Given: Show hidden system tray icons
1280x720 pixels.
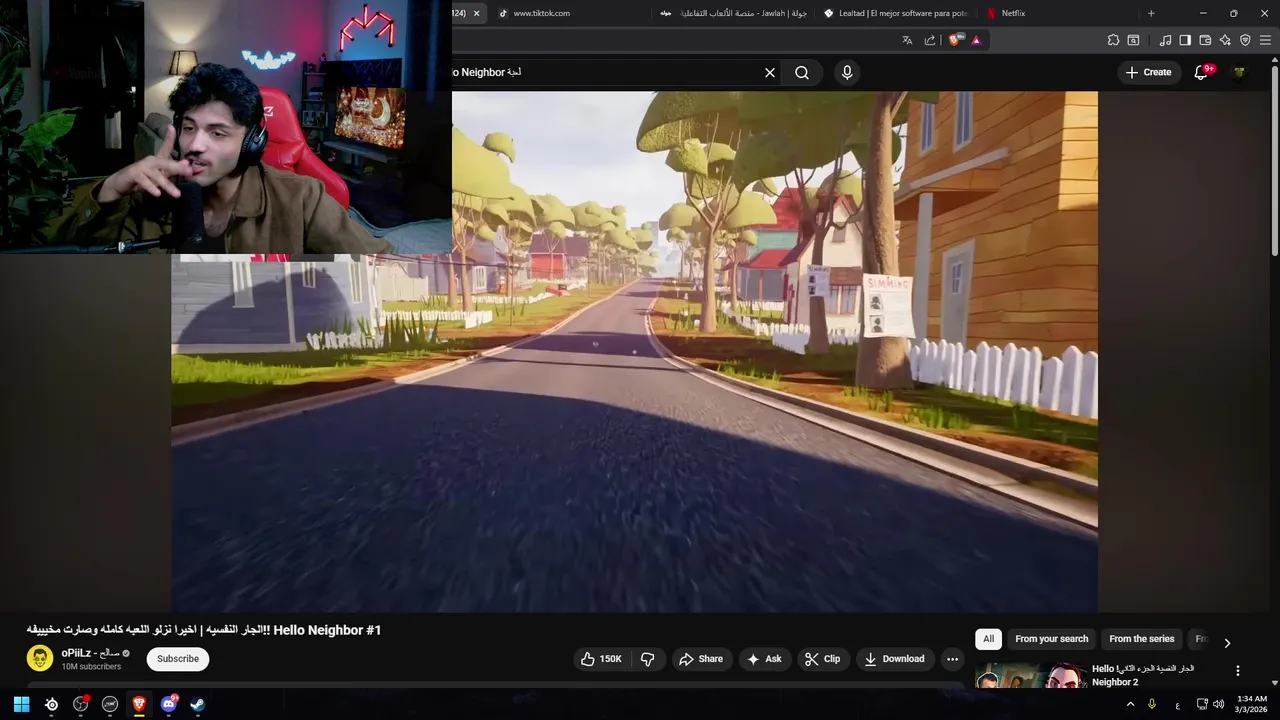Looking at the screenshot, I should click(x=1131, y=704).
